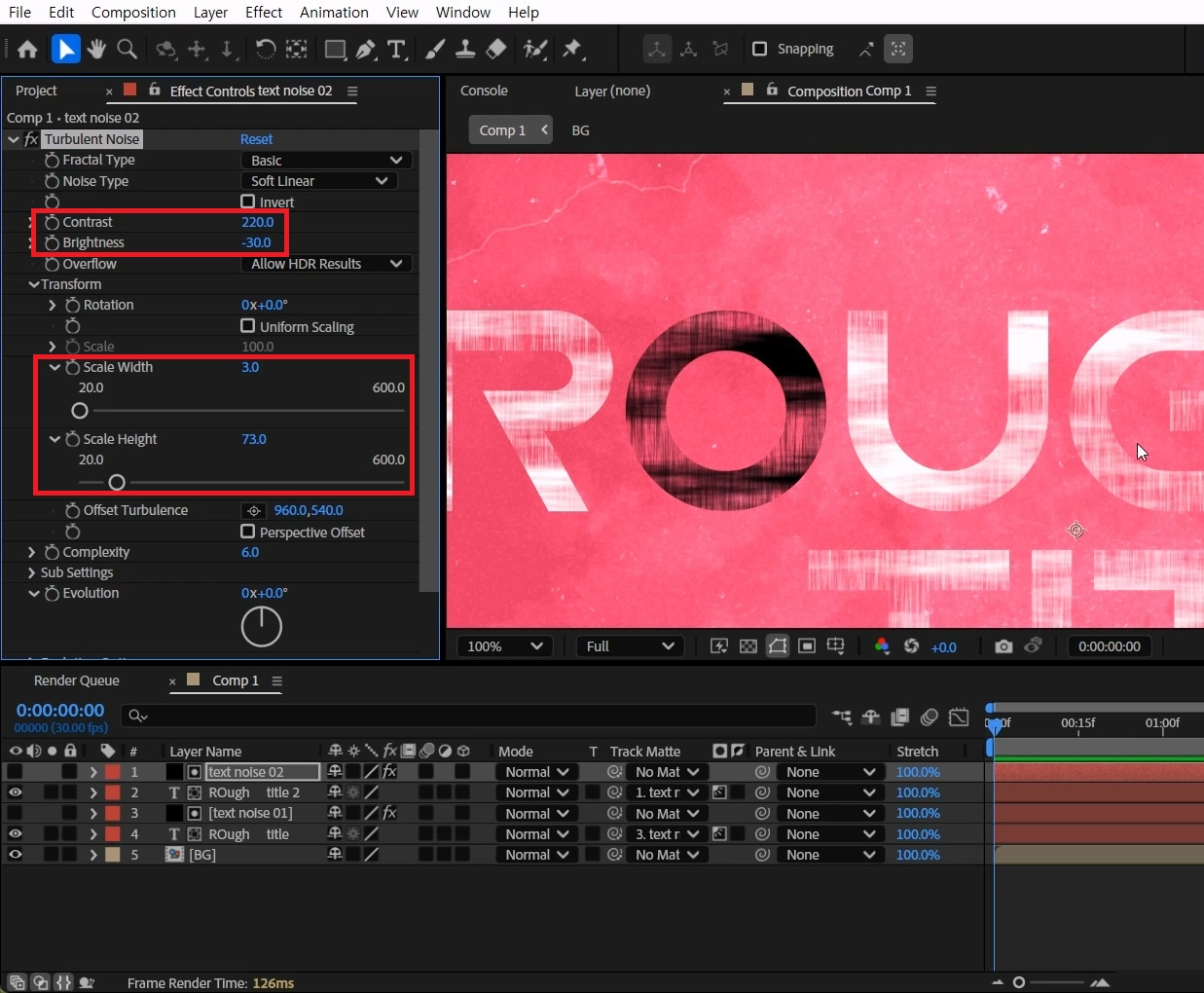
Task: Select the Rectangle shape tool
Action: click(x=335, y=49)
